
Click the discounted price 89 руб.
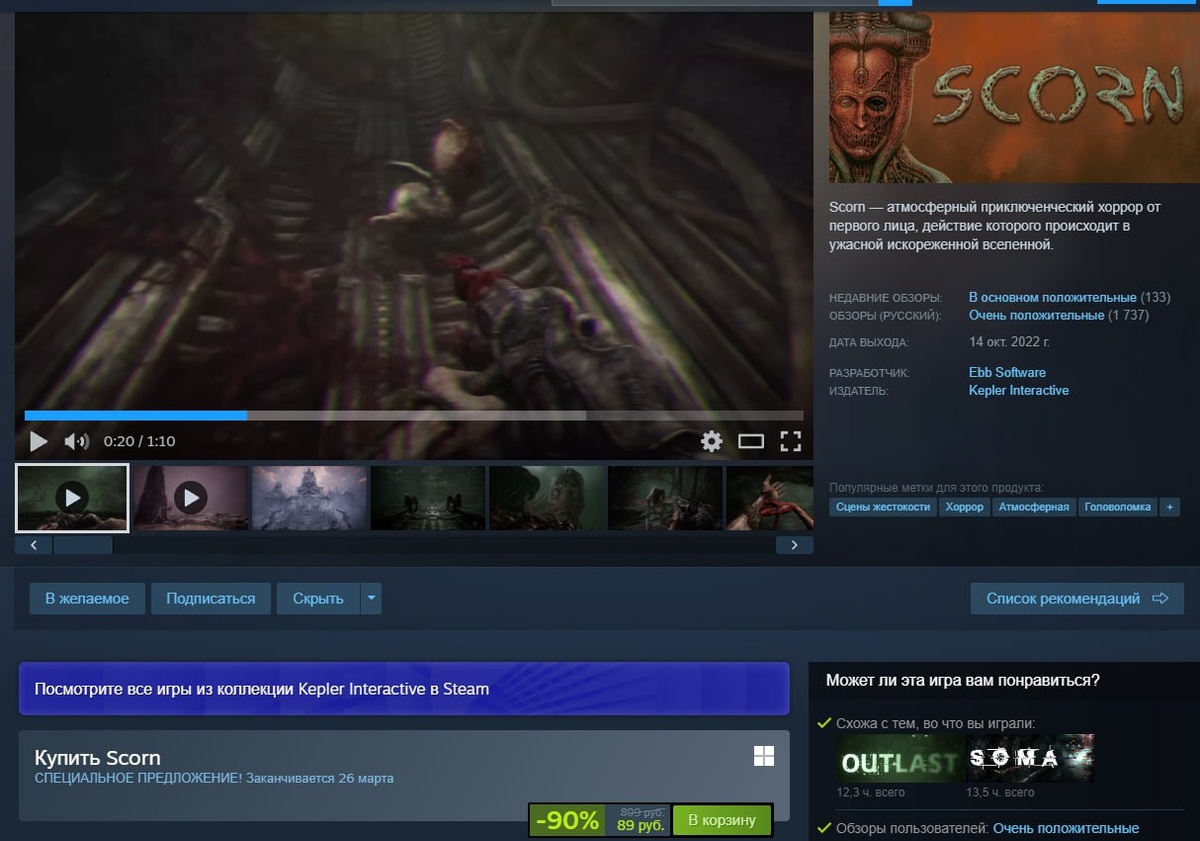tap(641, 827)
